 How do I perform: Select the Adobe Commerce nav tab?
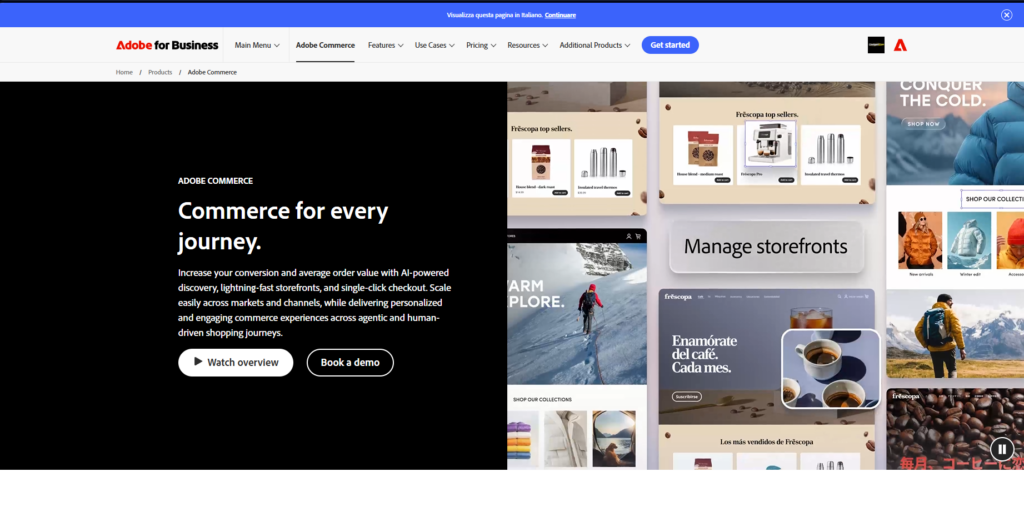click(325, 45)
